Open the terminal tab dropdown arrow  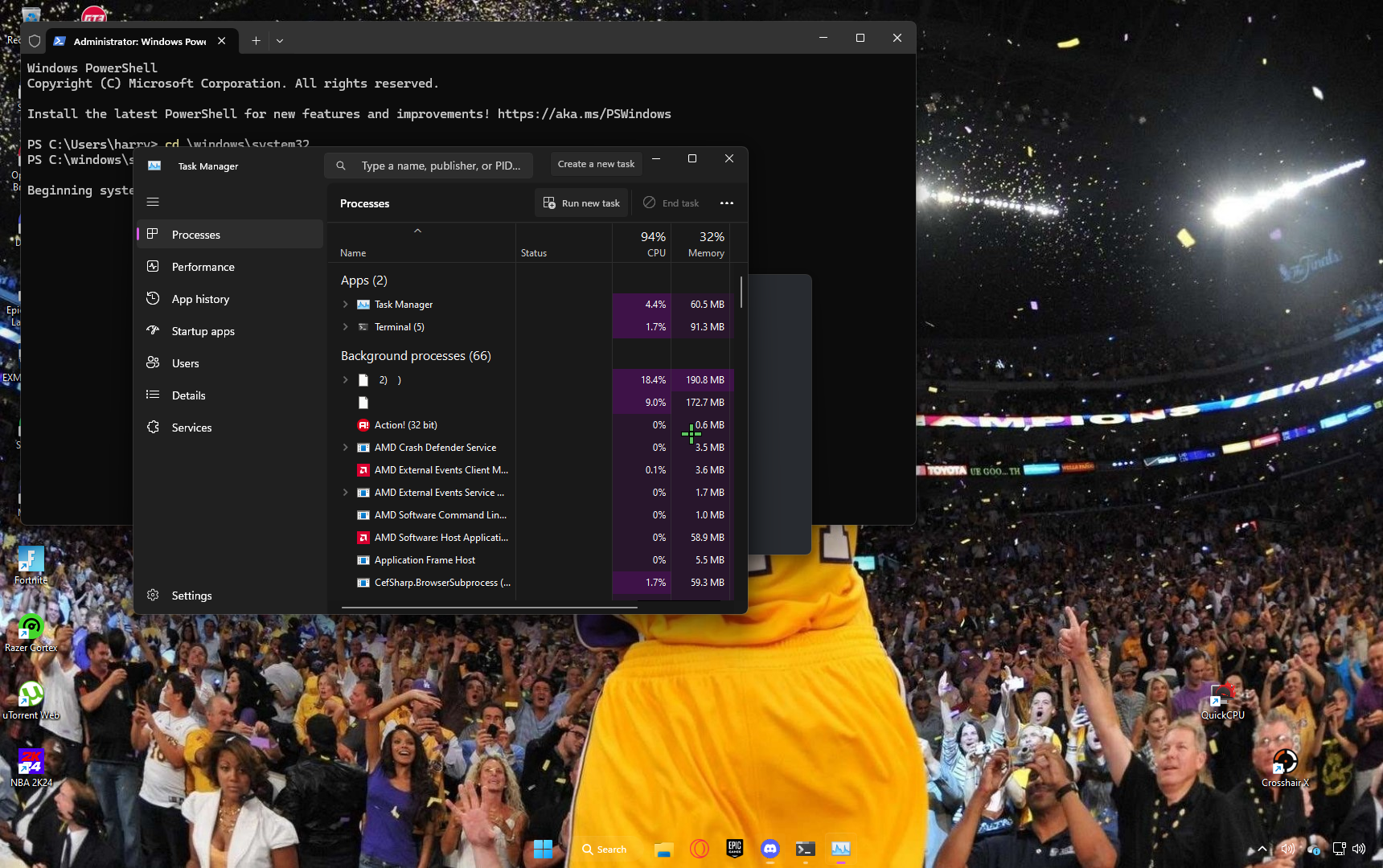280,41
